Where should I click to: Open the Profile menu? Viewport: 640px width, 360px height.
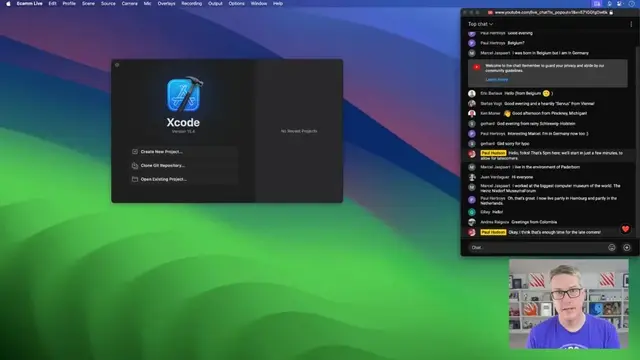point(69,4)
